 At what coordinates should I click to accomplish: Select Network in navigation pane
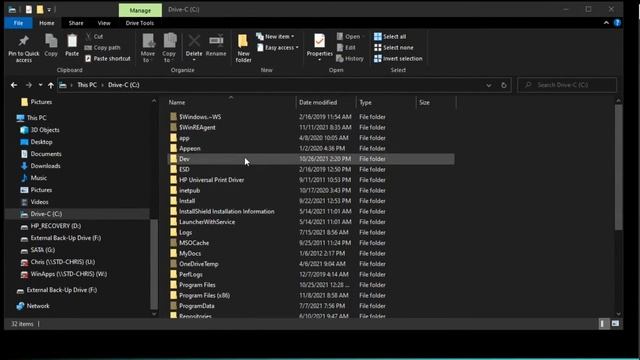click(x=33, y=306)
